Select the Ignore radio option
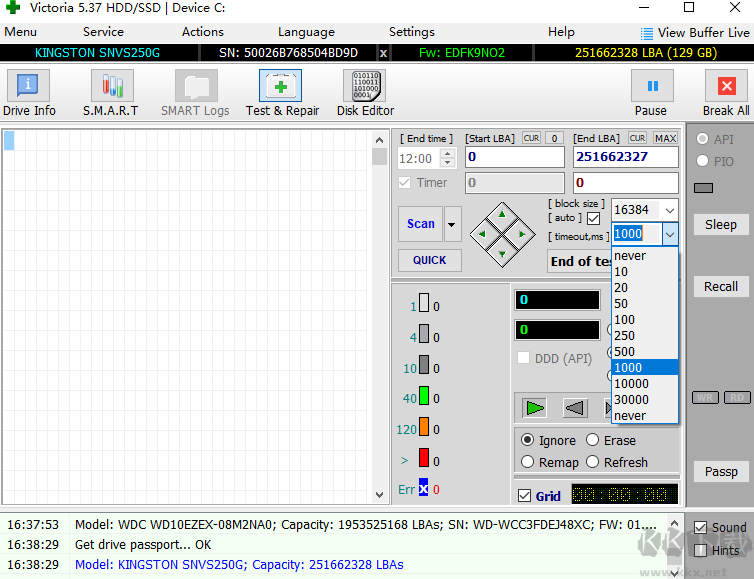The width and height of the screenshot is (754, 579). click(x=528, y=440)
